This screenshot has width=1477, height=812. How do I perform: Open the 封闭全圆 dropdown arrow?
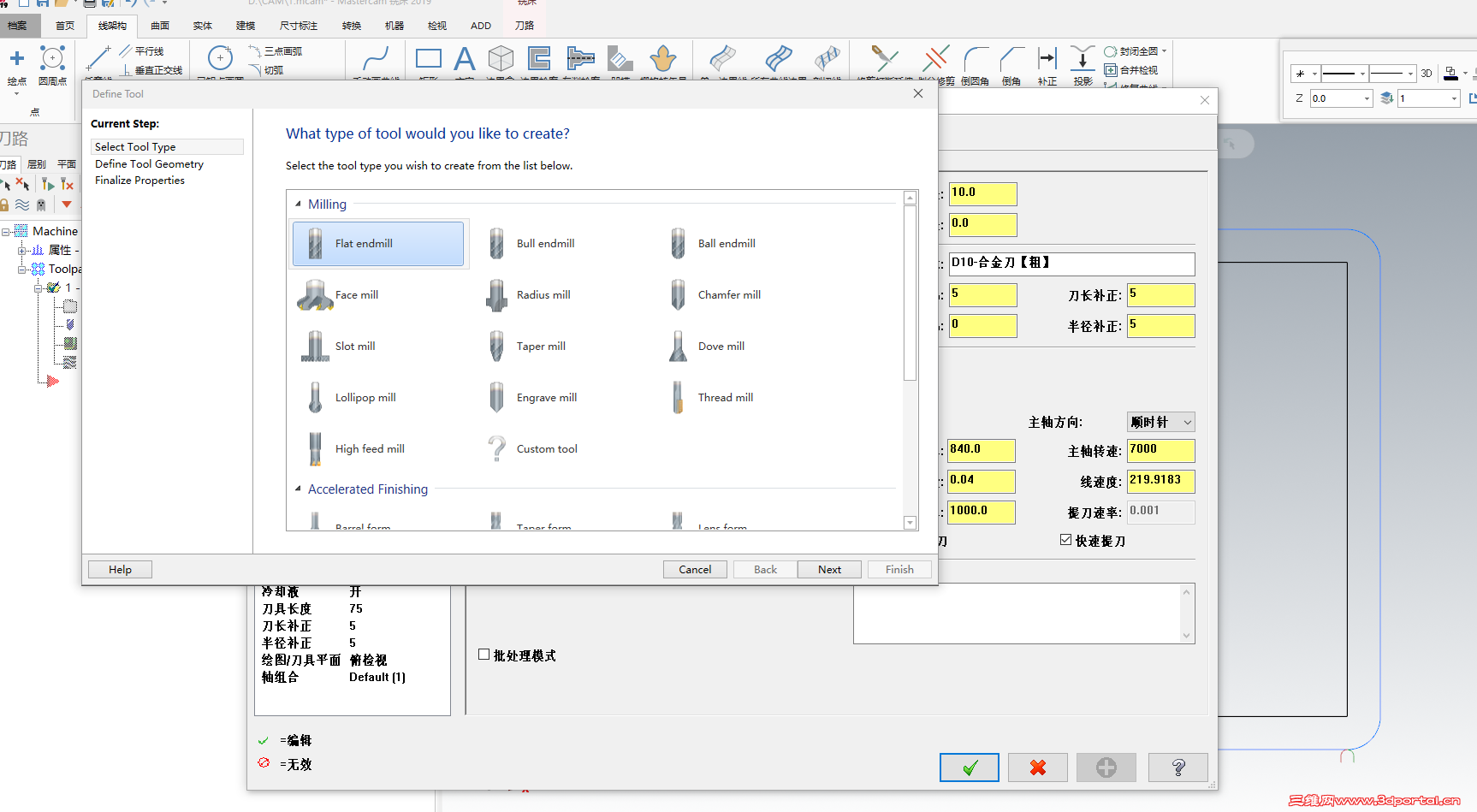1165,51
